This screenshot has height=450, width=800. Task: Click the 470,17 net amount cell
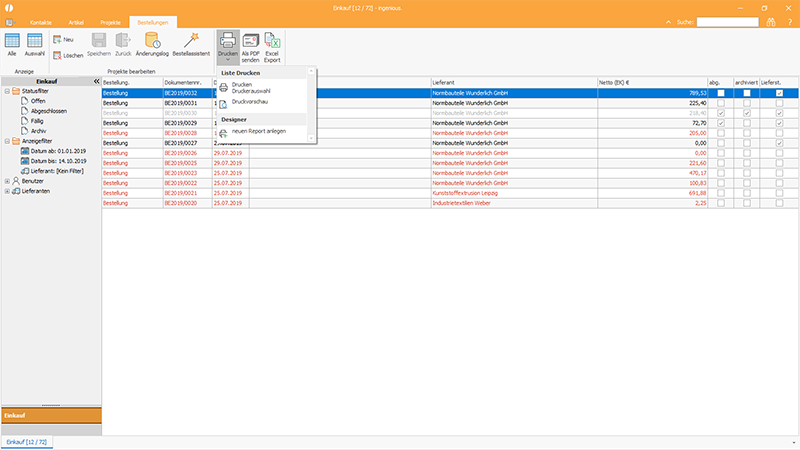pos(653,173)
